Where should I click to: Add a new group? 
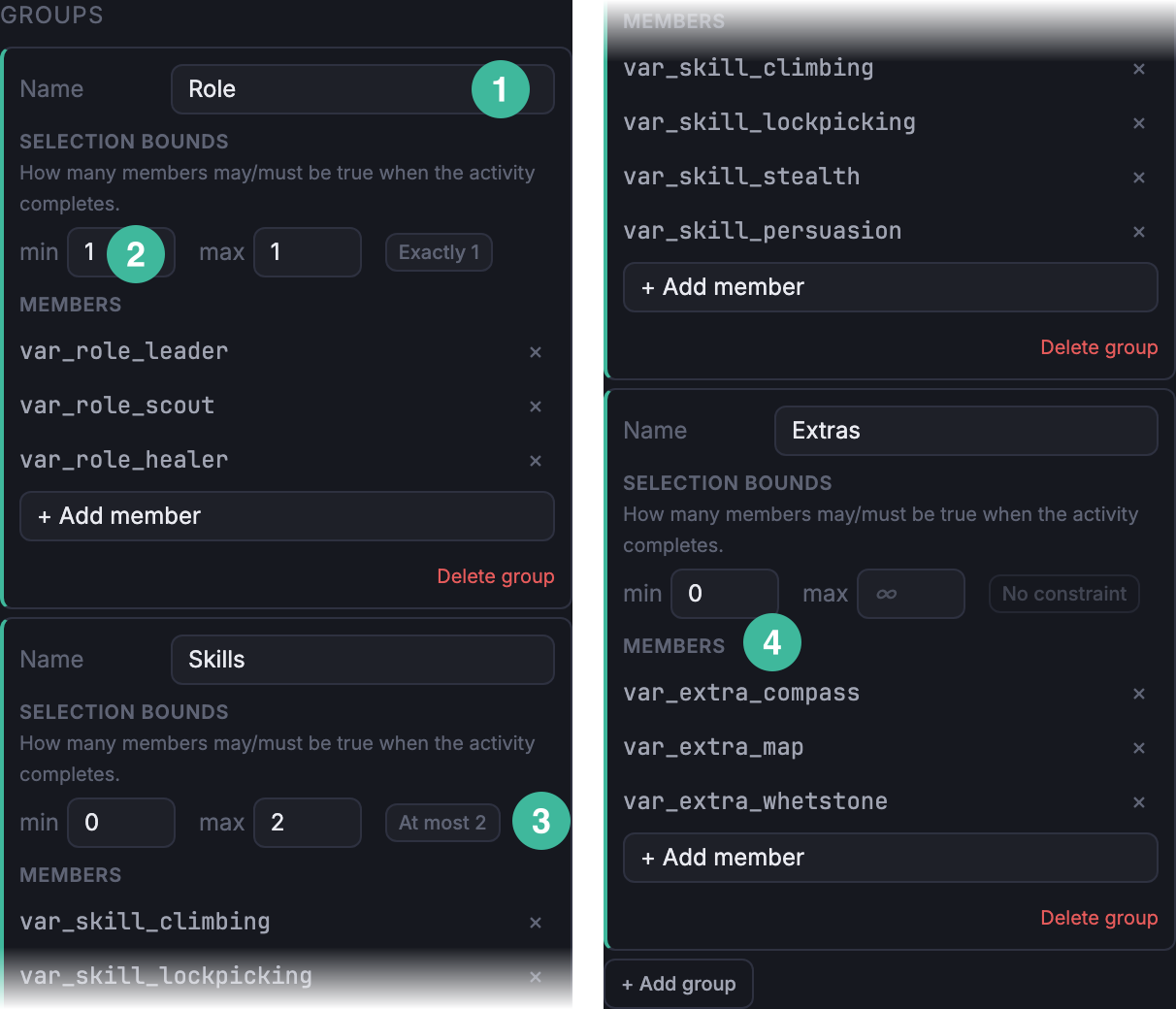click(679, 984)
